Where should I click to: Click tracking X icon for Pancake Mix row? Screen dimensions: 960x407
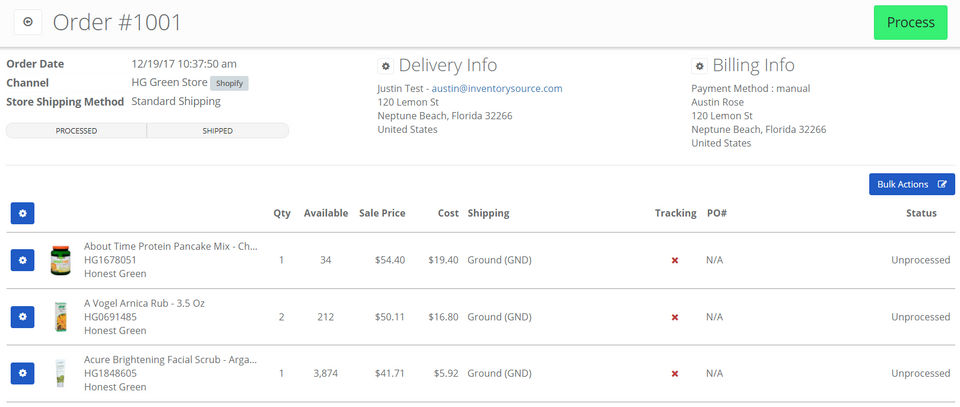[675, 260]
